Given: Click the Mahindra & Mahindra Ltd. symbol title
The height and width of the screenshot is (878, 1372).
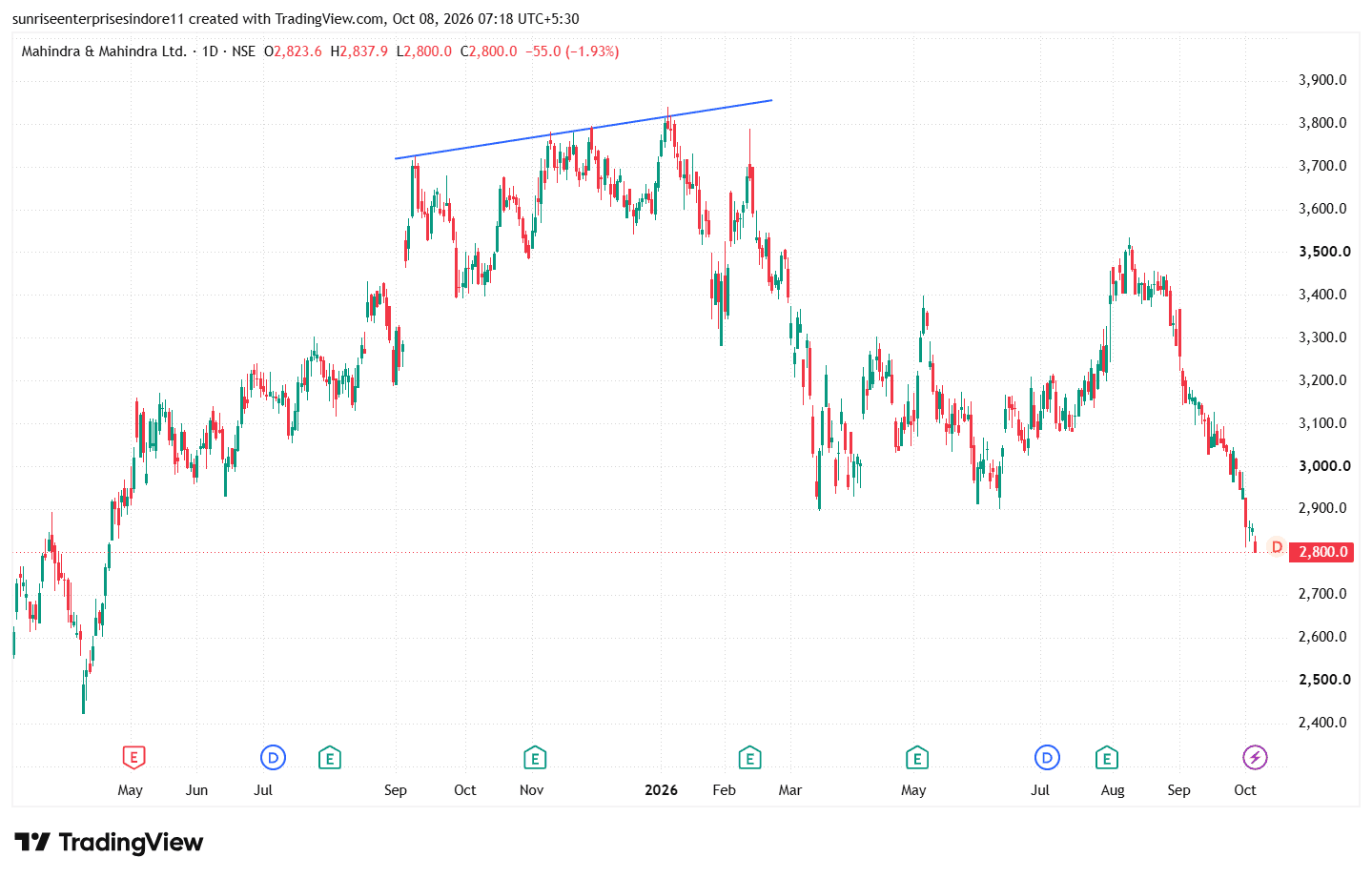Looking at the screenshot, I should point(104,51).
